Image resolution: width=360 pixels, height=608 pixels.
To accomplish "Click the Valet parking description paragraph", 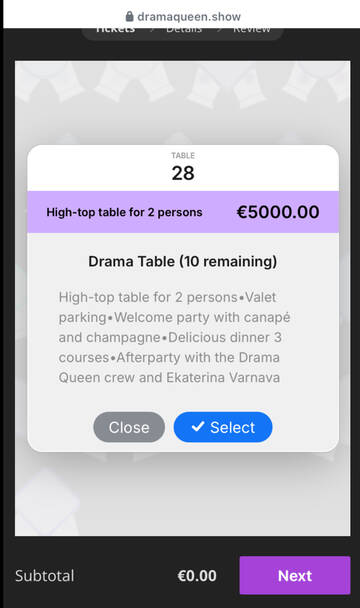I will tap(175, 337).
